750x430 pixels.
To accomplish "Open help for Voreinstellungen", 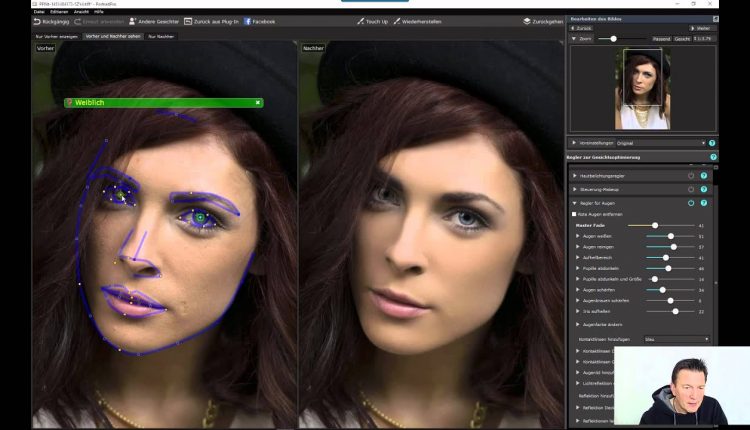I will [x=712, y=143].
